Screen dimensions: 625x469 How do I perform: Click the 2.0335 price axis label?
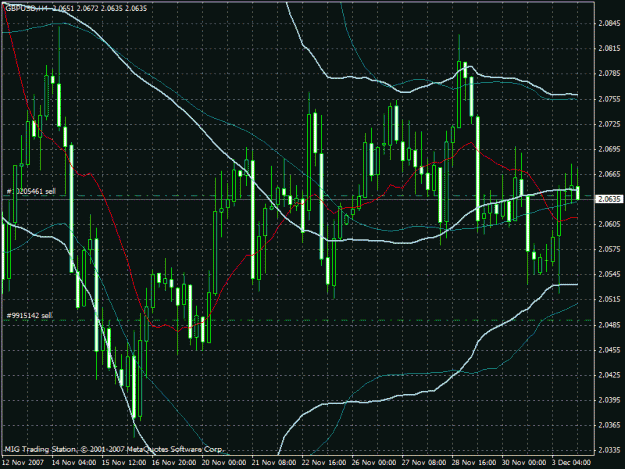609,450
